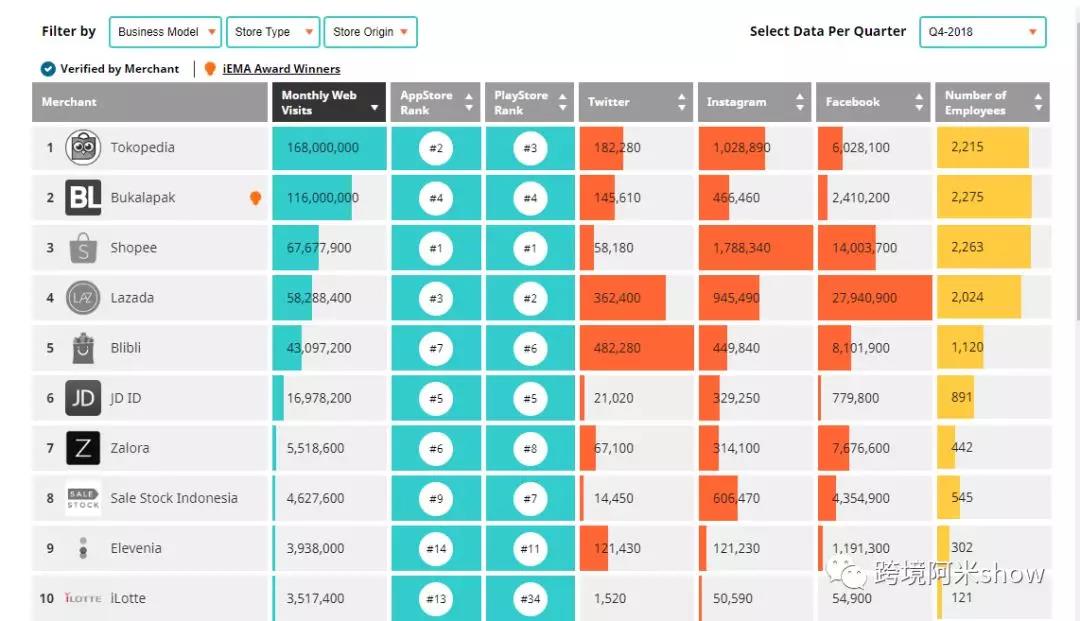Screen dimensions: 1080x621
Task: Click Lazada's orange Facebook bar
Action: click(x=874, y=298)
